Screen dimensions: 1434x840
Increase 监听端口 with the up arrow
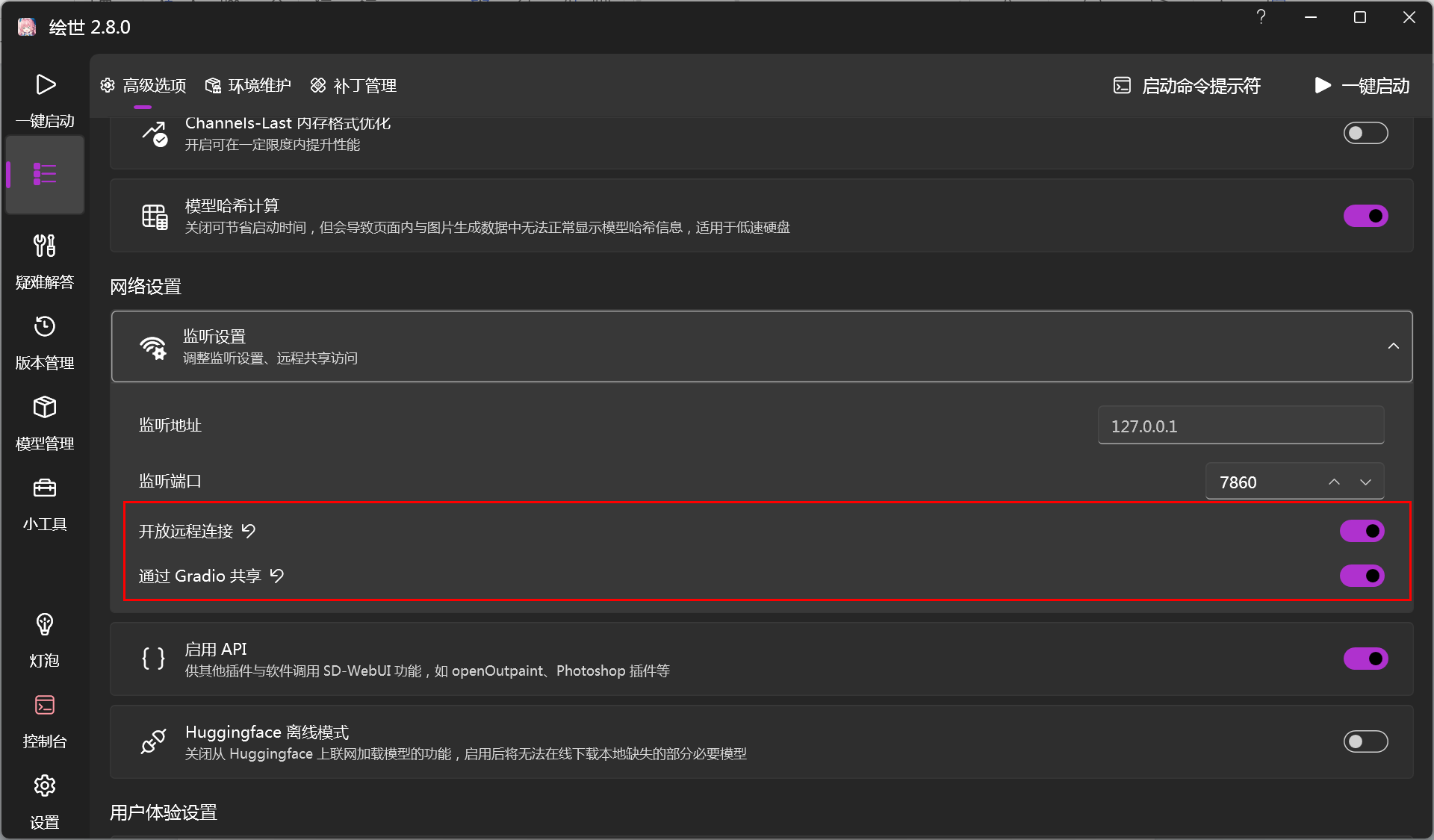tap(1334, 482)
